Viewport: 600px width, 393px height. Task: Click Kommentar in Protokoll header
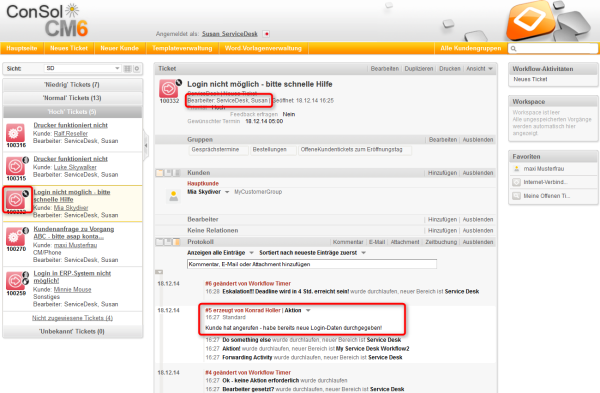tap(348, 242)
